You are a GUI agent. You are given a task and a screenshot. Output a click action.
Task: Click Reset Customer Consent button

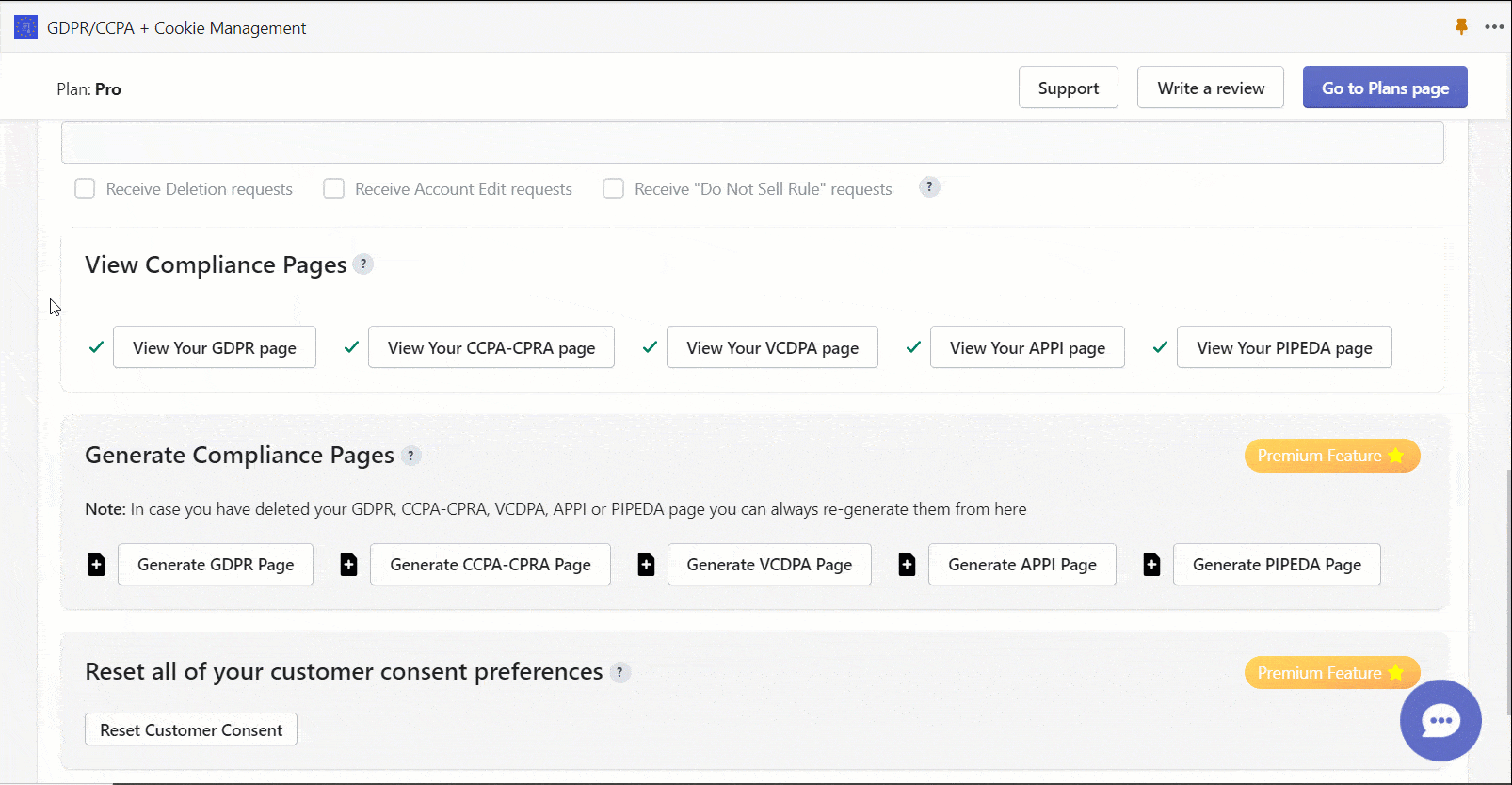click(191, 729)
